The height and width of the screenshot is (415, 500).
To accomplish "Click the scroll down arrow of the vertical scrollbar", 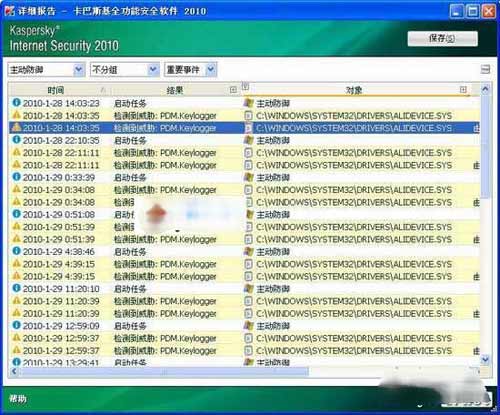I will pyautogui.click(x=485, y=359).
